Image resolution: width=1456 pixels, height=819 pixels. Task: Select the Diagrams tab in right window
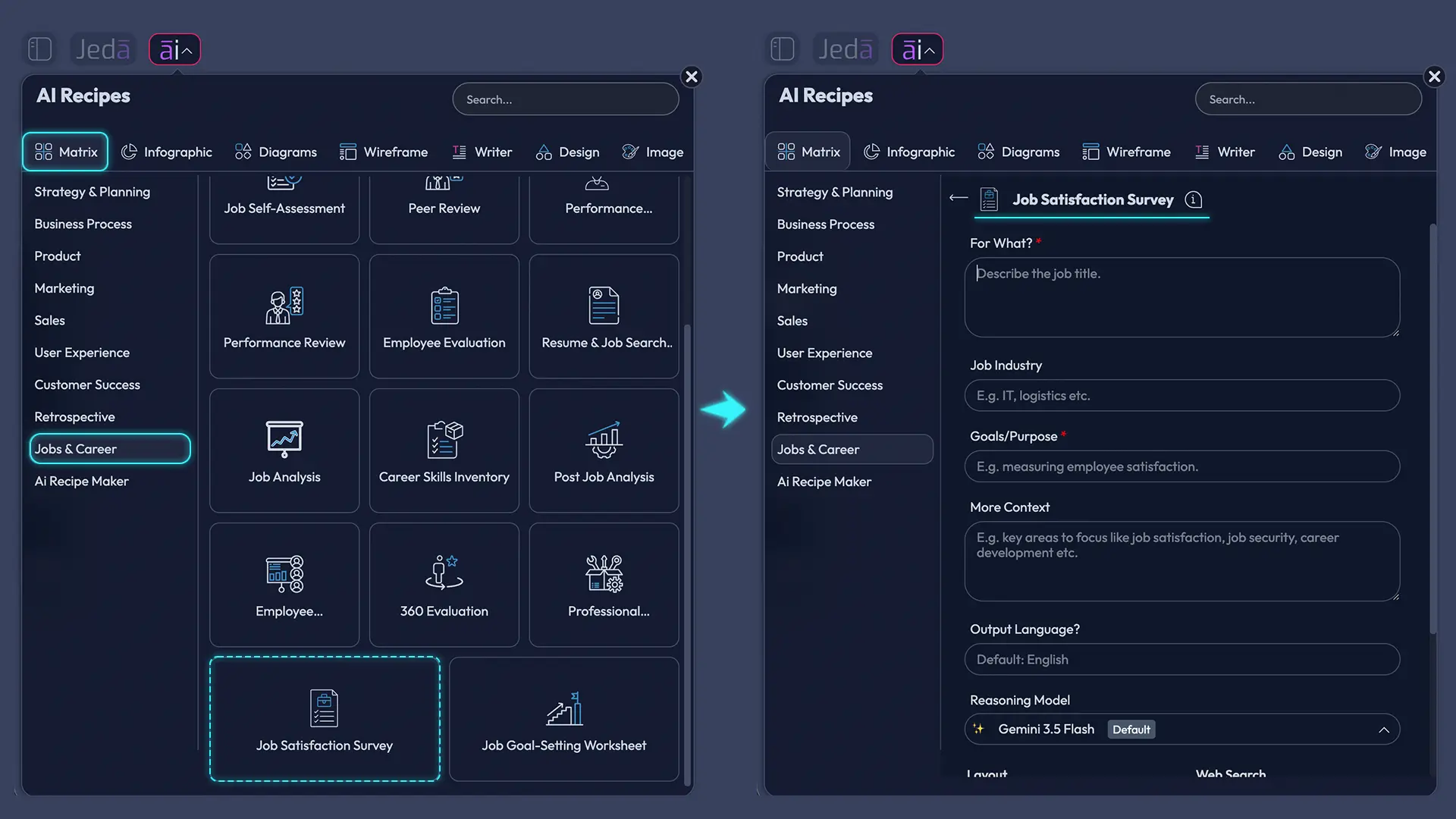pyautogui.click(x=1019, y=152)
